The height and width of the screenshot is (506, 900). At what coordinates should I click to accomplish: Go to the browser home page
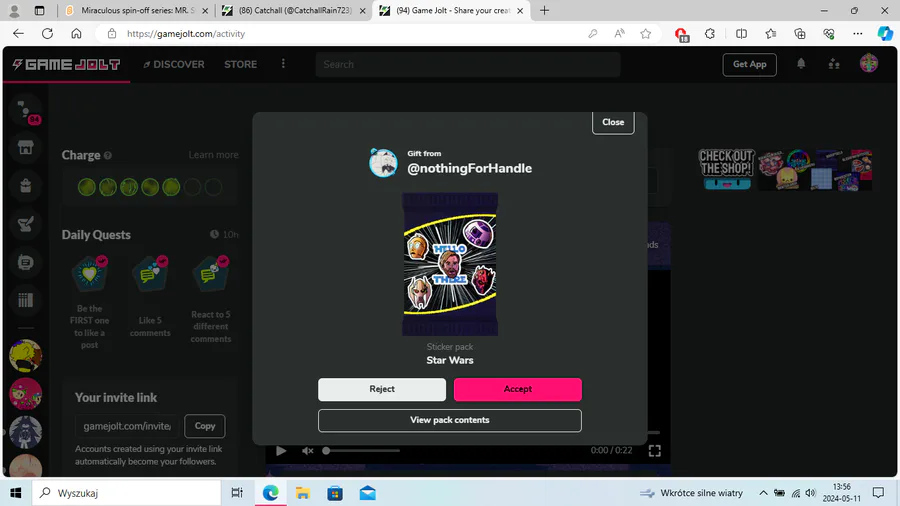coord(76,33)
